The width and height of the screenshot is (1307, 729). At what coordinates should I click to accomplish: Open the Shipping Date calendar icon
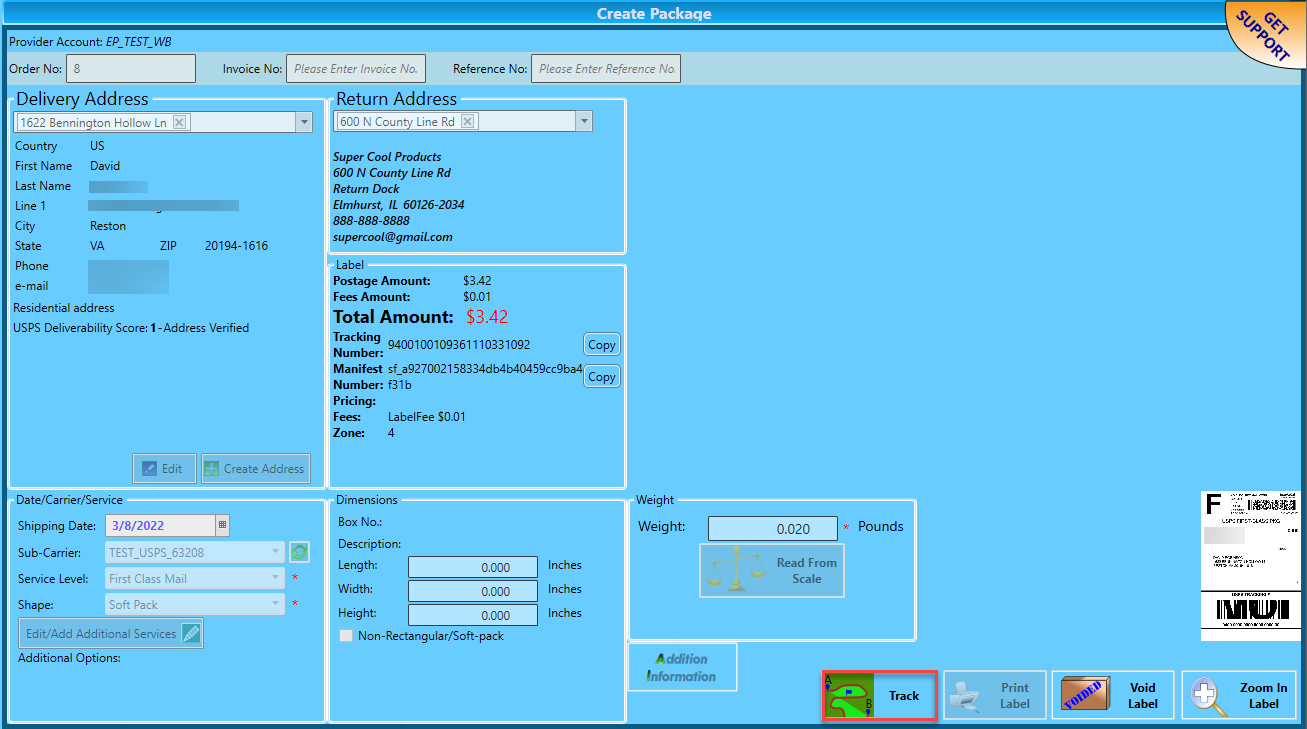point(222,525)
